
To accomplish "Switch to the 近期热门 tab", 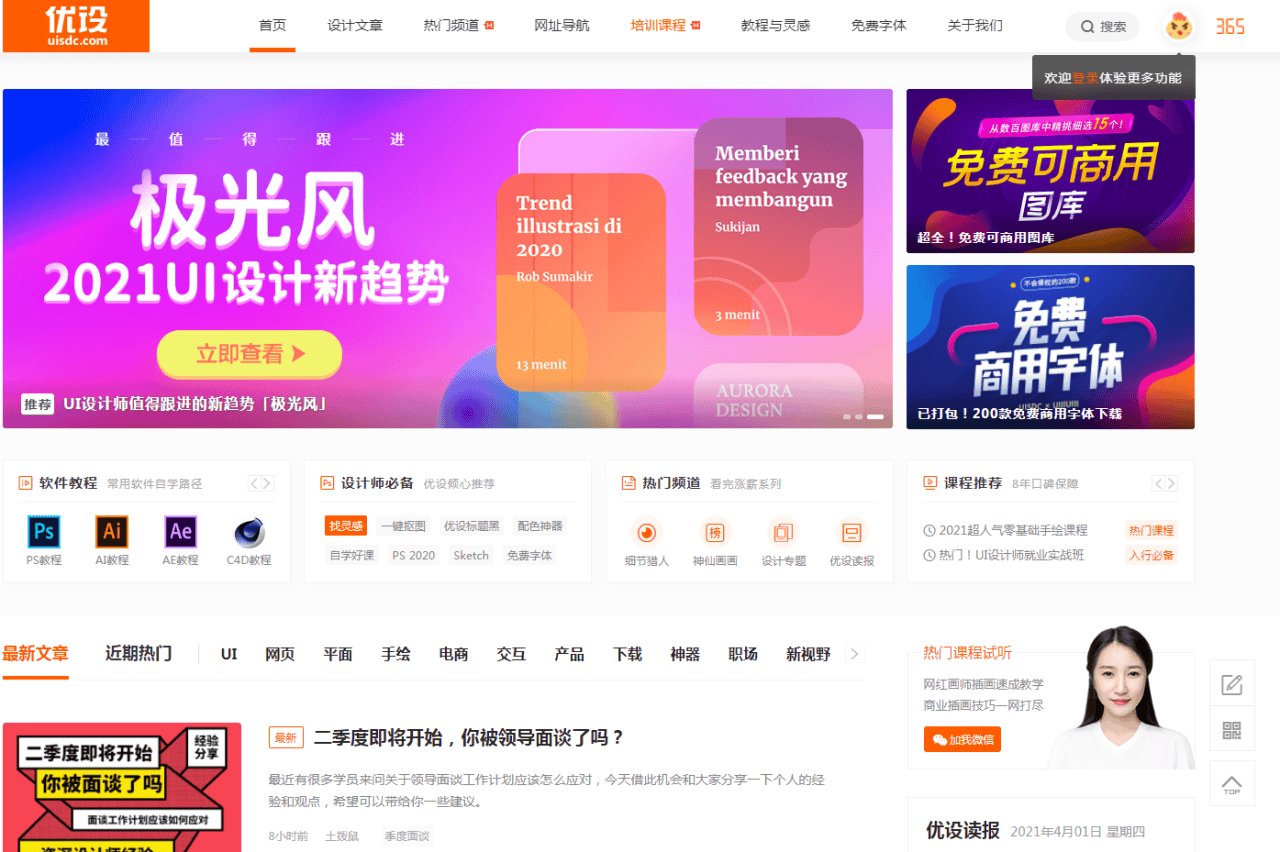I will click(x=138, y=654).
